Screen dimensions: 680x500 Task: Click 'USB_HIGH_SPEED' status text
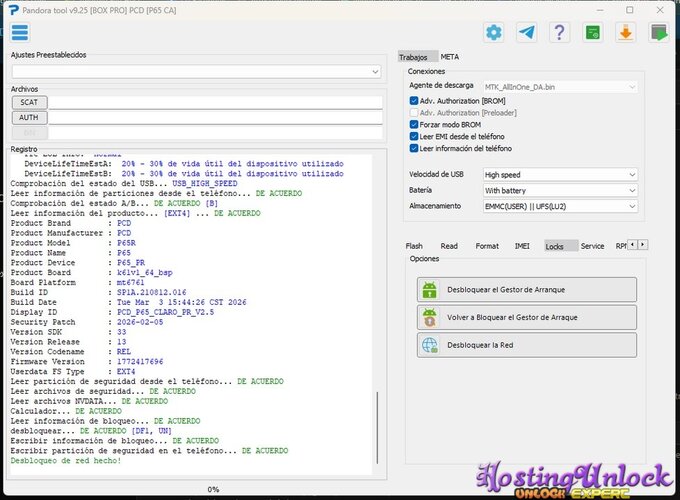205,183
